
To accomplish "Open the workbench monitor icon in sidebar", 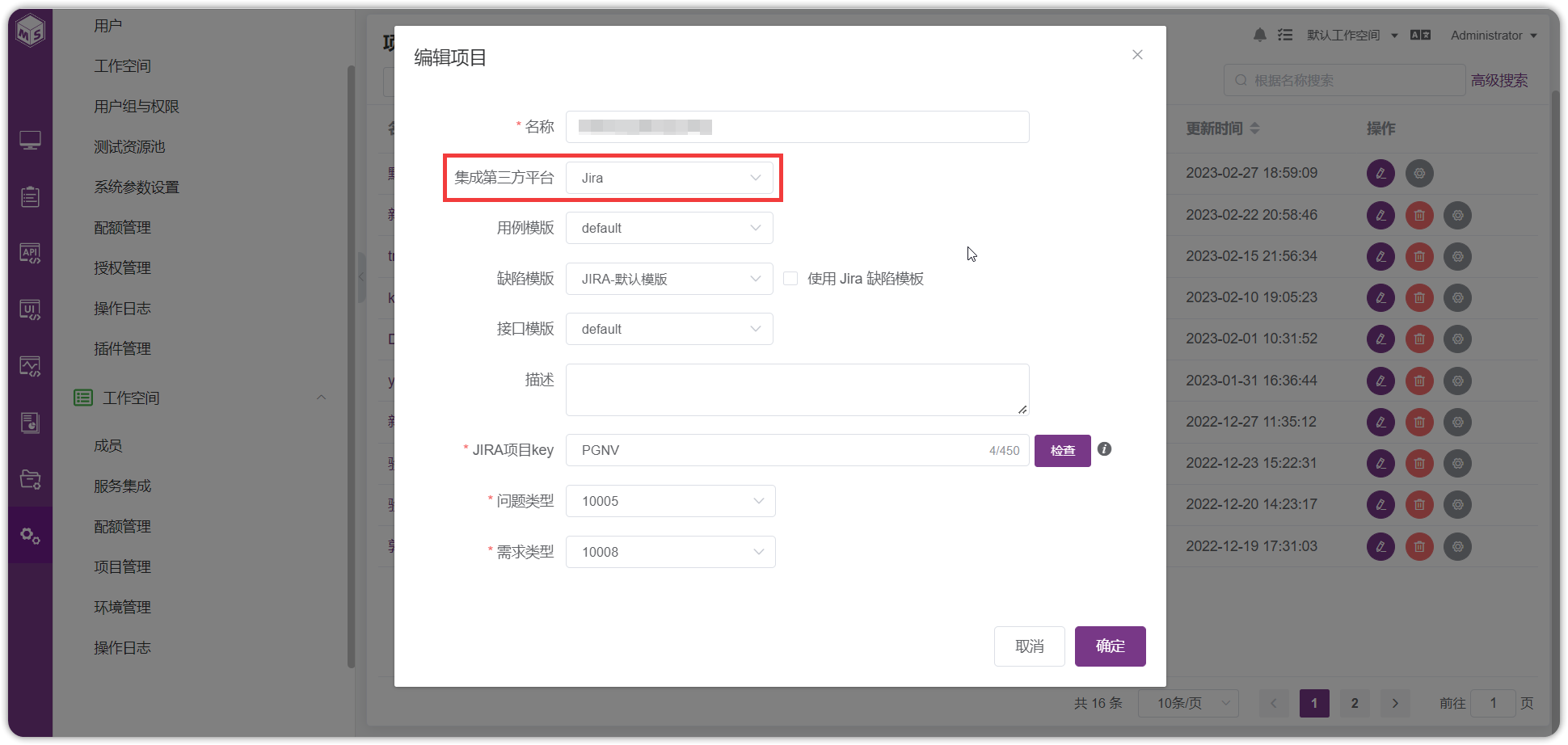I will tap(31, 141).
